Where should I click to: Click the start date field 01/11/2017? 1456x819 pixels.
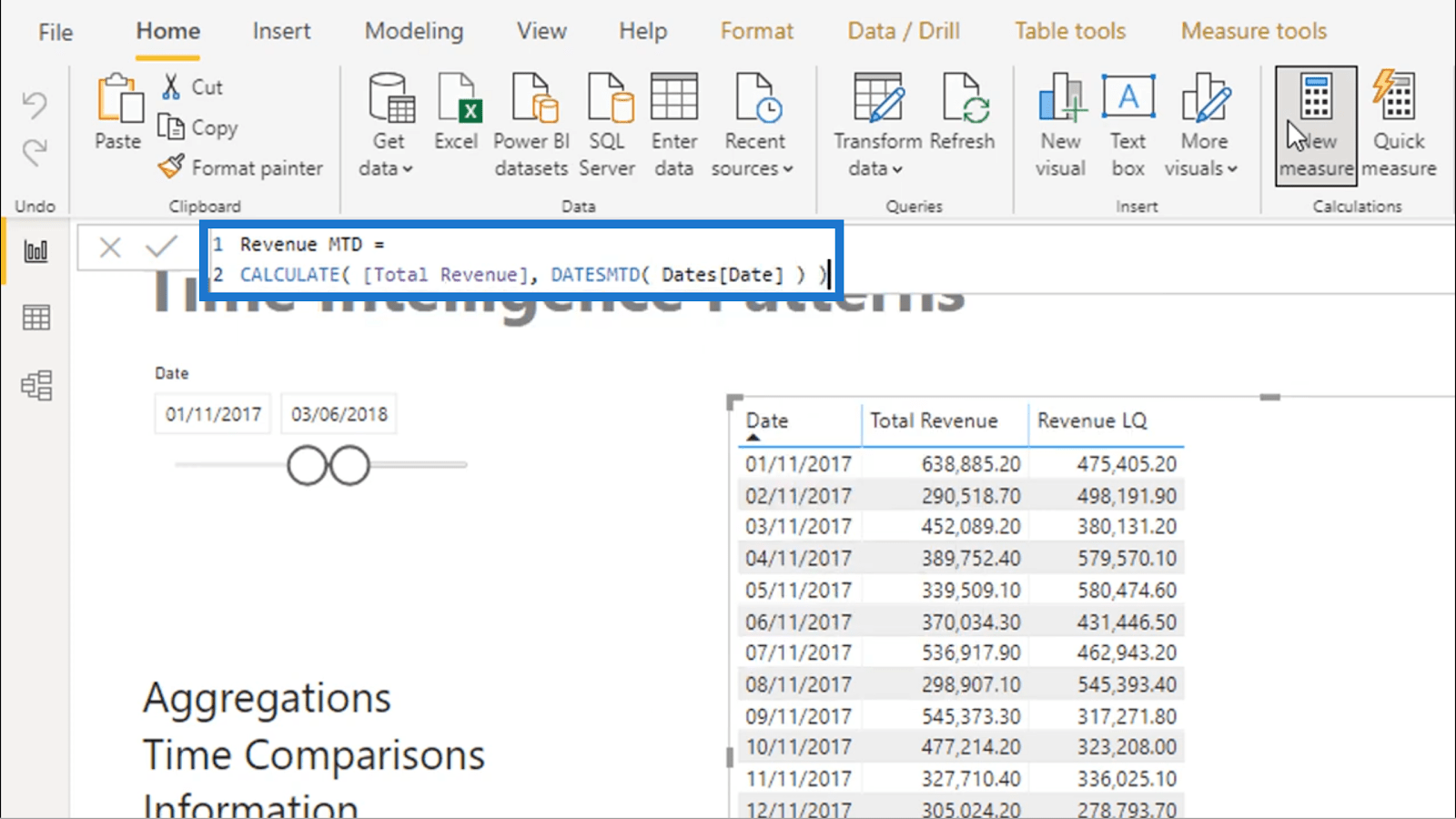[213, 414]
